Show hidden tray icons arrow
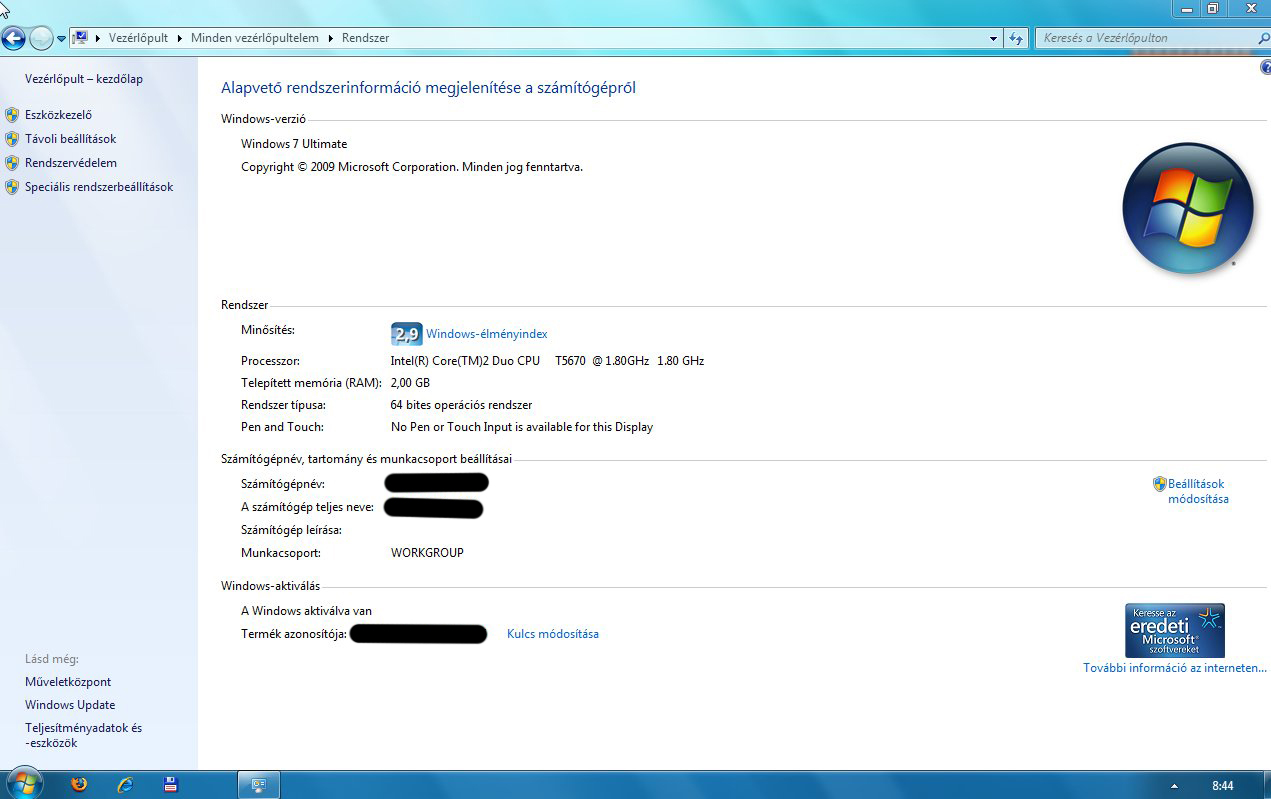 point(1174,786)
